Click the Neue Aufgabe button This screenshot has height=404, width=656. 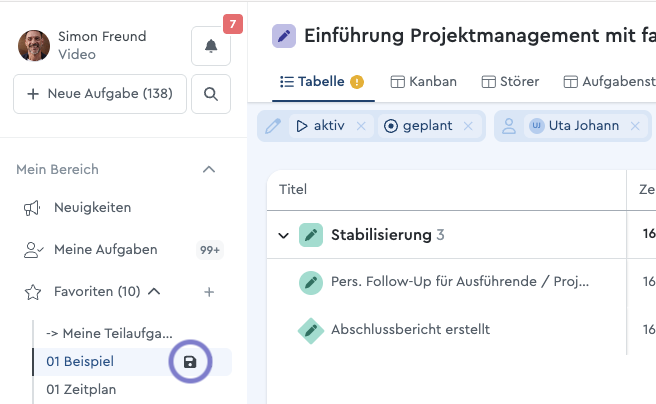click(100, 94)
